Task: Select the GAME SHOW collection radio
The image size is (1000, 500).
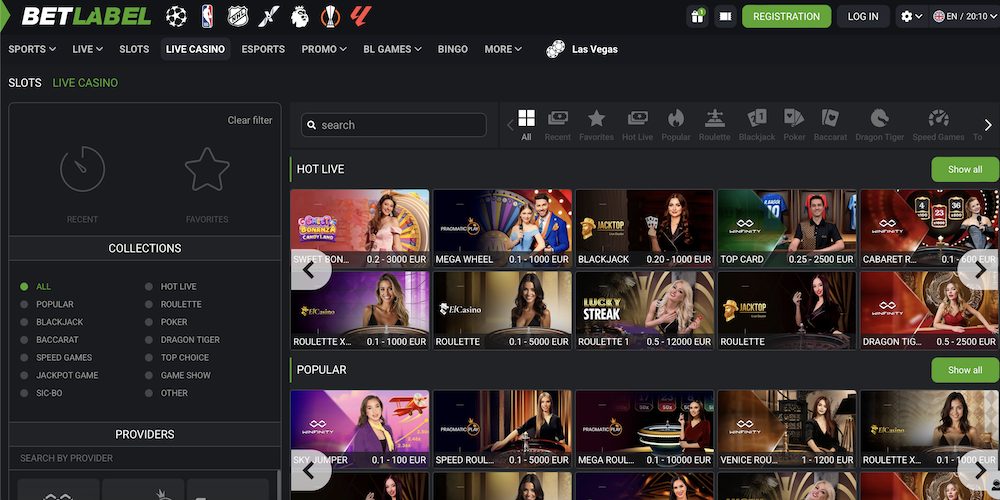Action: 149,376
